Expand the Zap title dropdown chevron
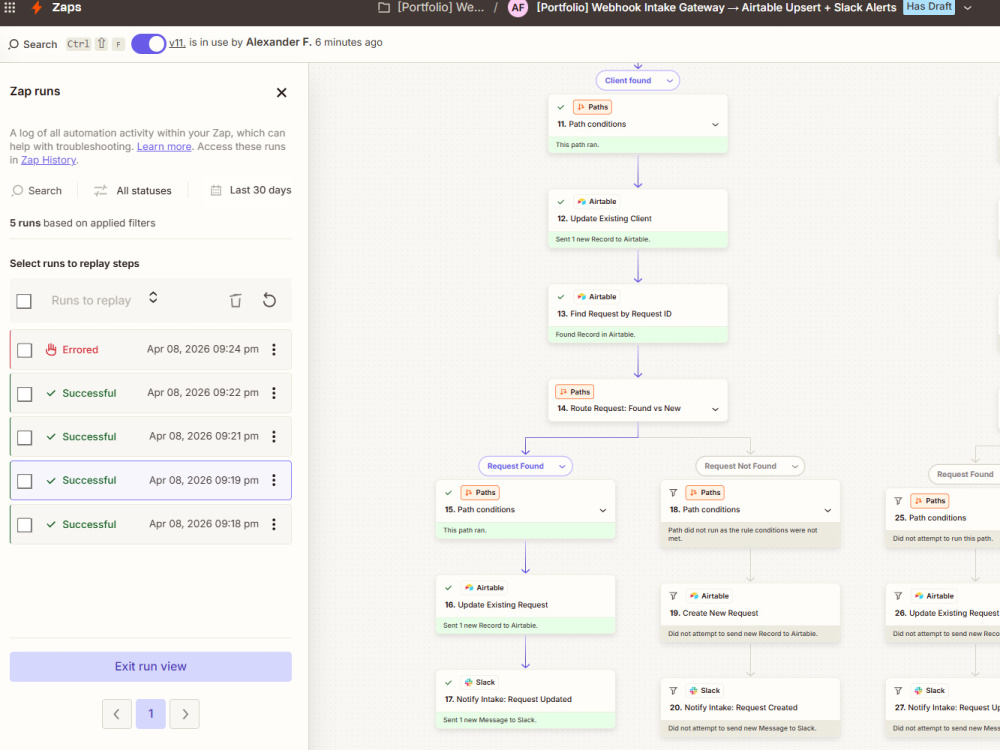Image resolution: width=1000 pixels, height=750 pixels. pos(967,8)
